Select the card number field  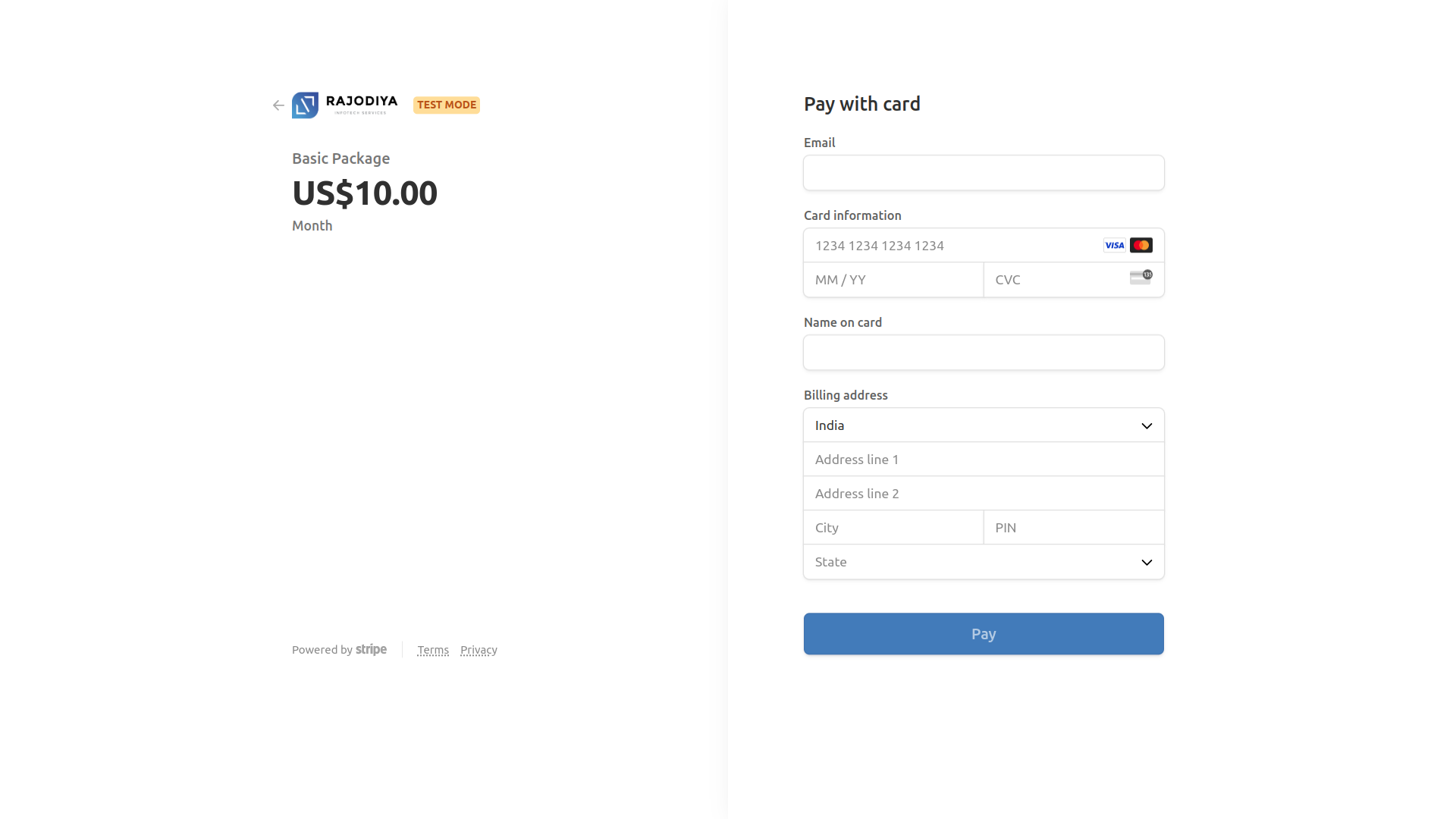(948, 245)
